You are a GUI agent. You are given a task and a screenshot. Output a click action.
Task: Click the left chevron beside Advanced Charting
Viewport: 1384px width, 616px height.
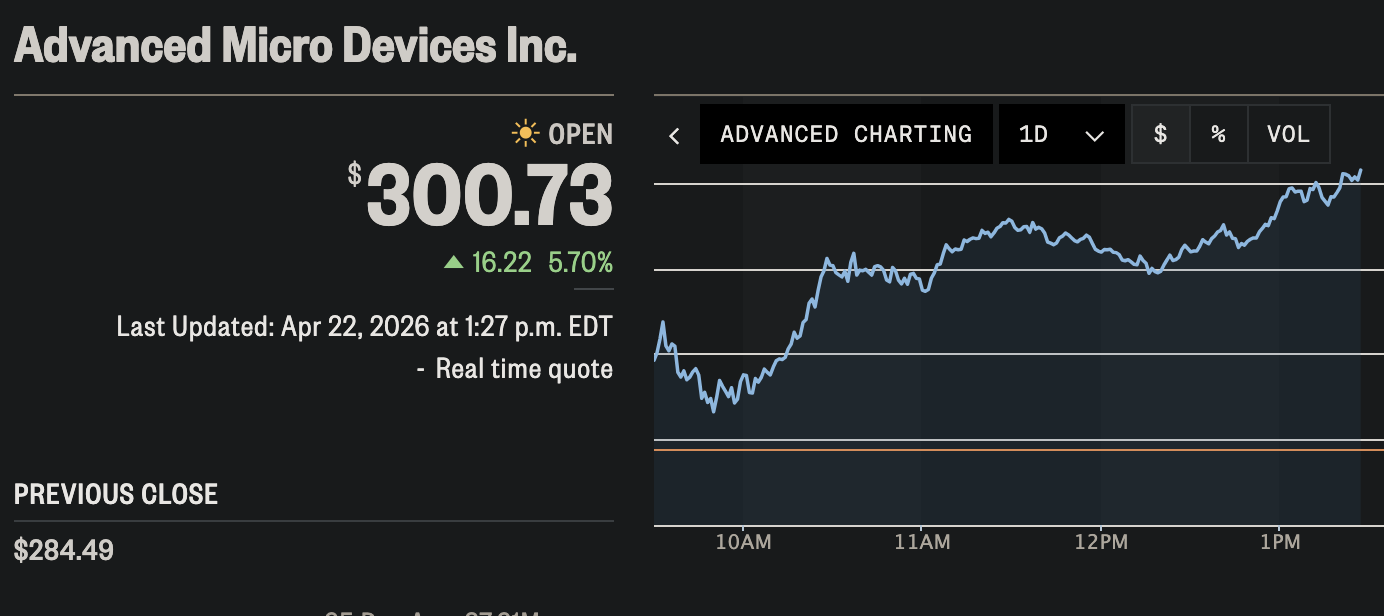pyautogui.click(x=675, y=135)
